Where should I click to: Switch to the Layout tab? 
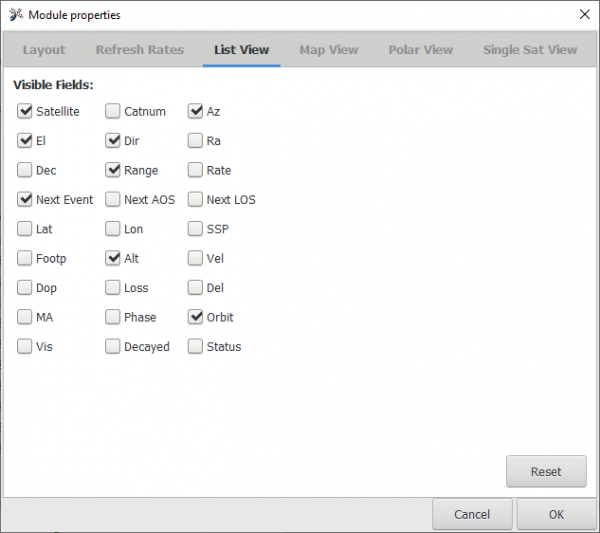tap(44, 50)
